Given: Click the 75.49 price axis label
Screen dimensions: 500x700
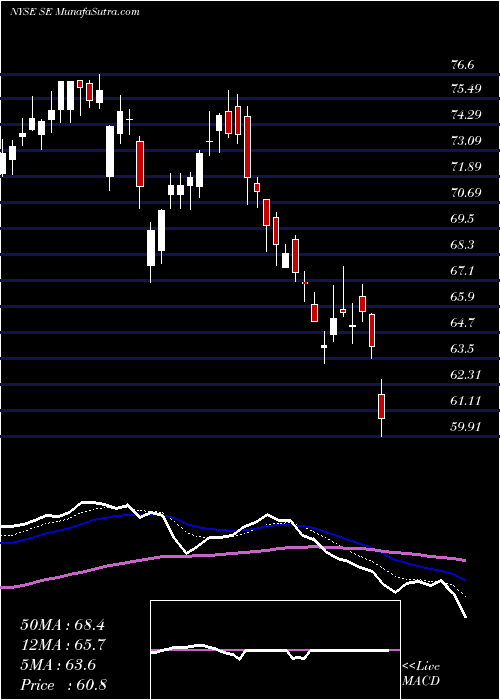Looking at the screenshot, I should coord(466,89).
